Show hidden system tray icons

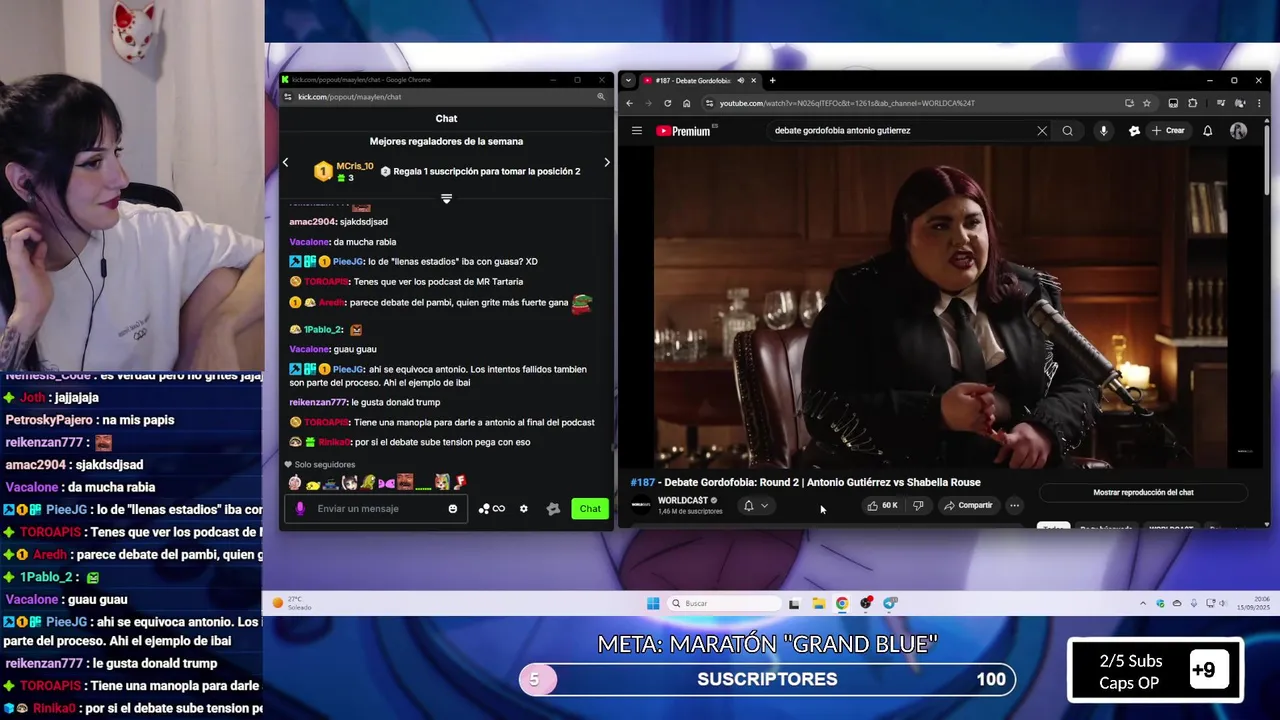pyautogui.click(x=1143, y=603)
